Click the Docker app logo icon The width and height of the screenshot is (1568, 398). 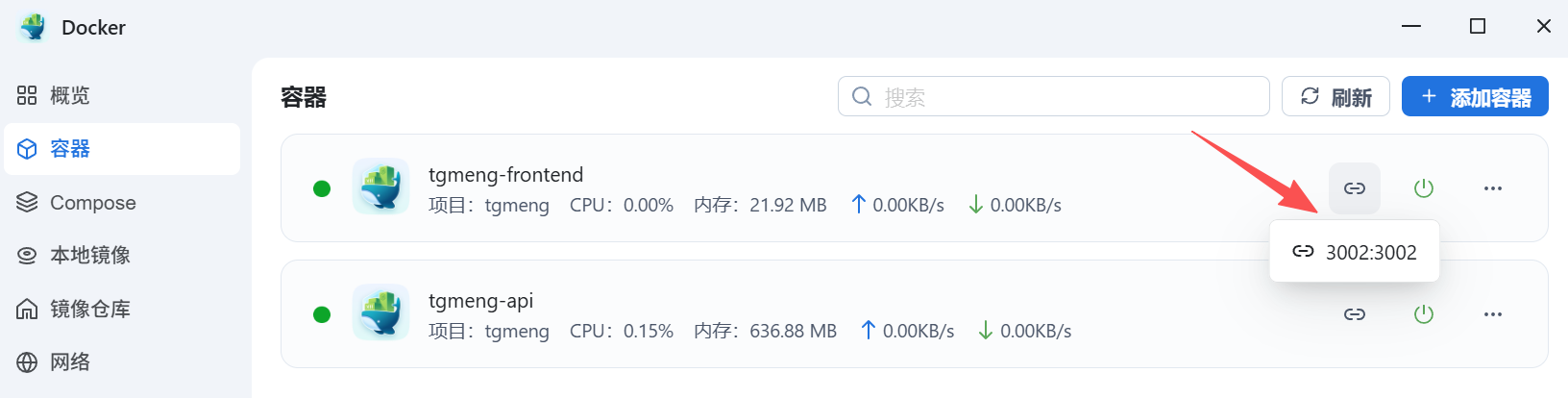click(34, 27)
